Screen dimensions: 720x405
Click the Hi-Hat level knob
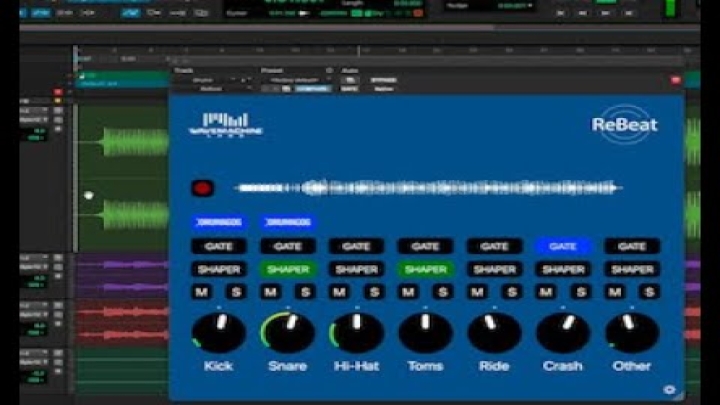pos(356,332)
